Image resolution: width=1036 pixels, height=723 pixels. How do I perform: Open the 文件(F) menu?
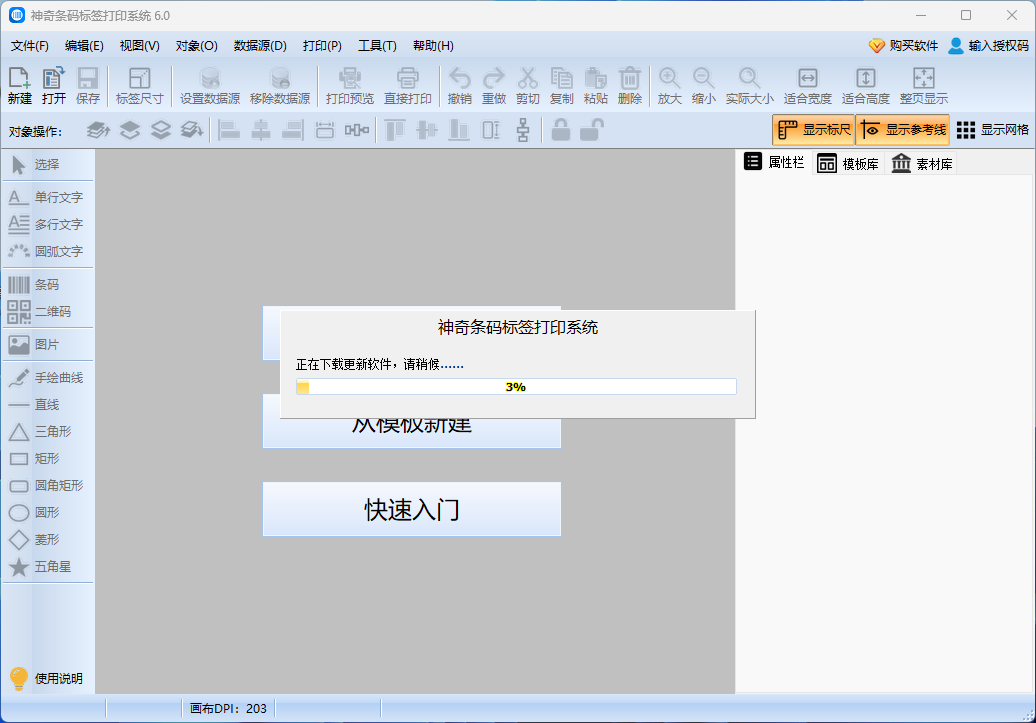tap(30, 46)
